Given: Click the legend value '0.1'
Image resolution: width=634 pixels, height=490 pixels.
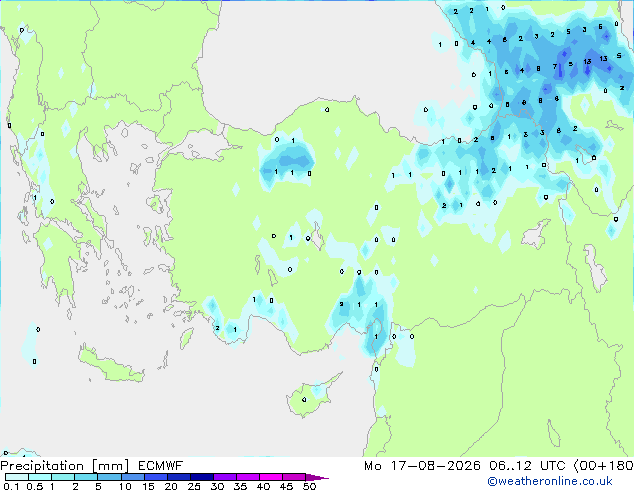Looking at the screenshot, I should (11, 486).
